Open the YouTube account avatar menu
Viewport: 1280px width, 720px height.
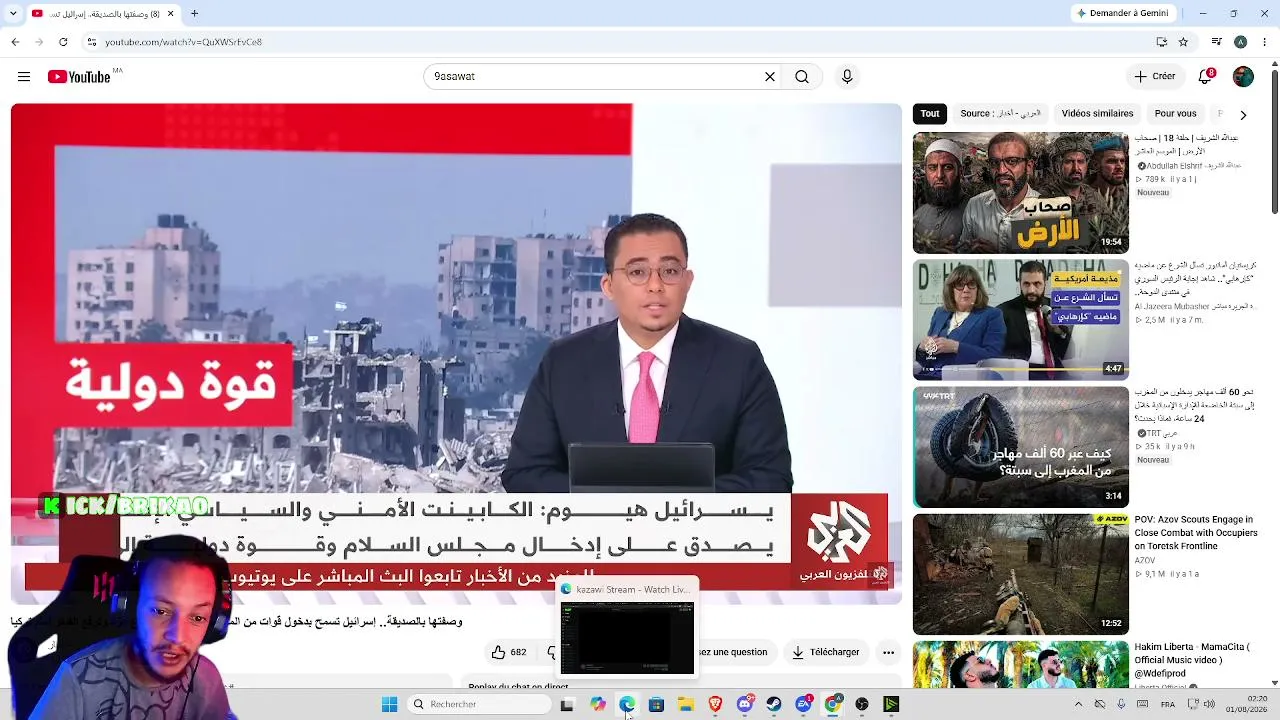click(x=1243, y=77)
